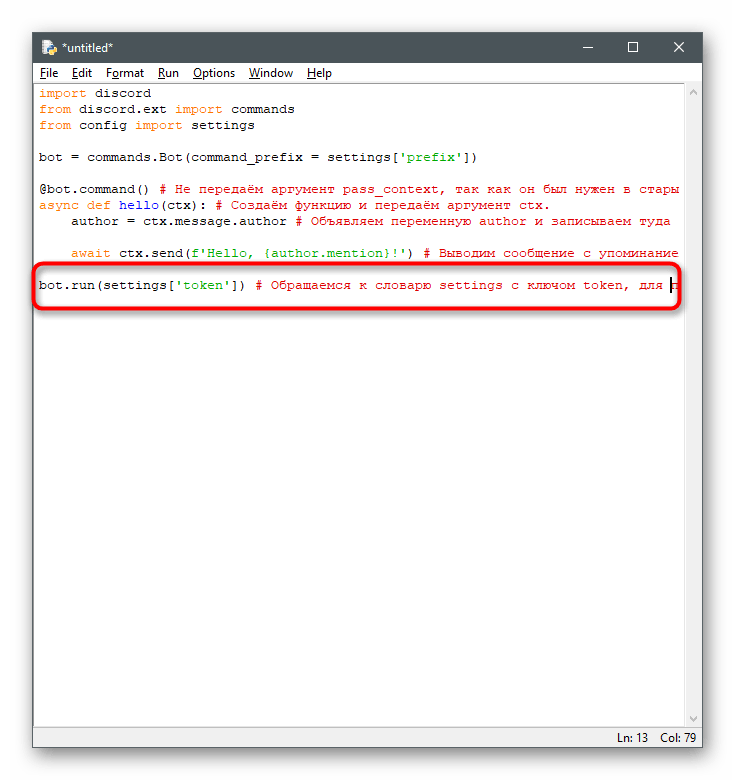Click the scrollbar up arrow
The image size is (735, 780).
[692, 92]
